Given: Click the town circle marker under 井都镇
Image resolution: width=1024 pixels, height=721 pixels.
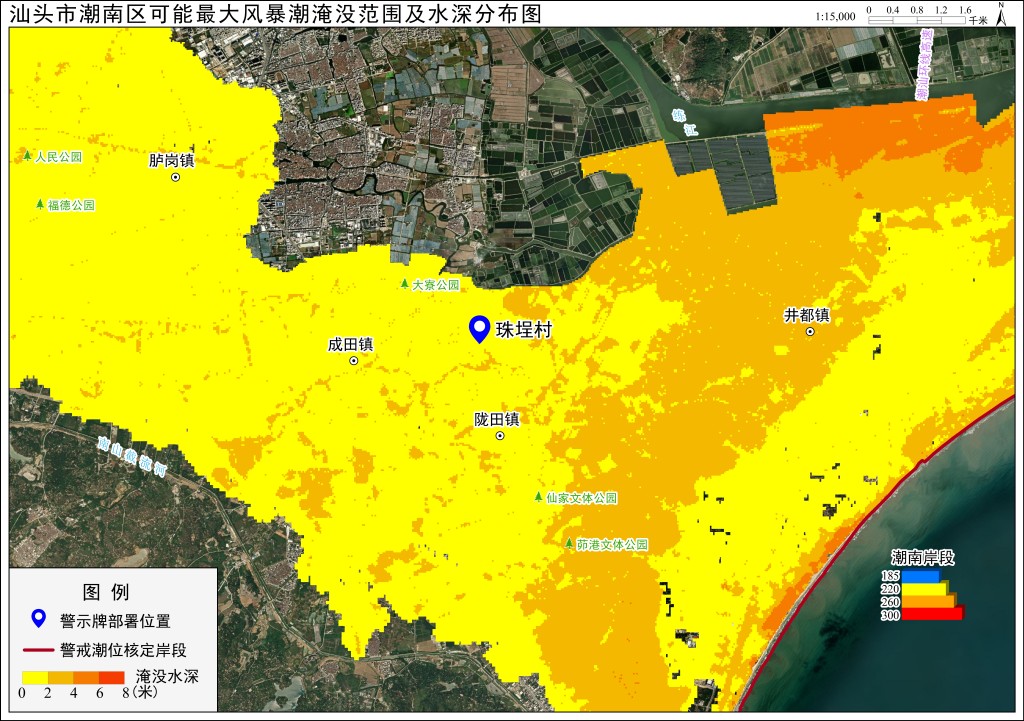Looking at the screenshot, I should coord(810,332).
